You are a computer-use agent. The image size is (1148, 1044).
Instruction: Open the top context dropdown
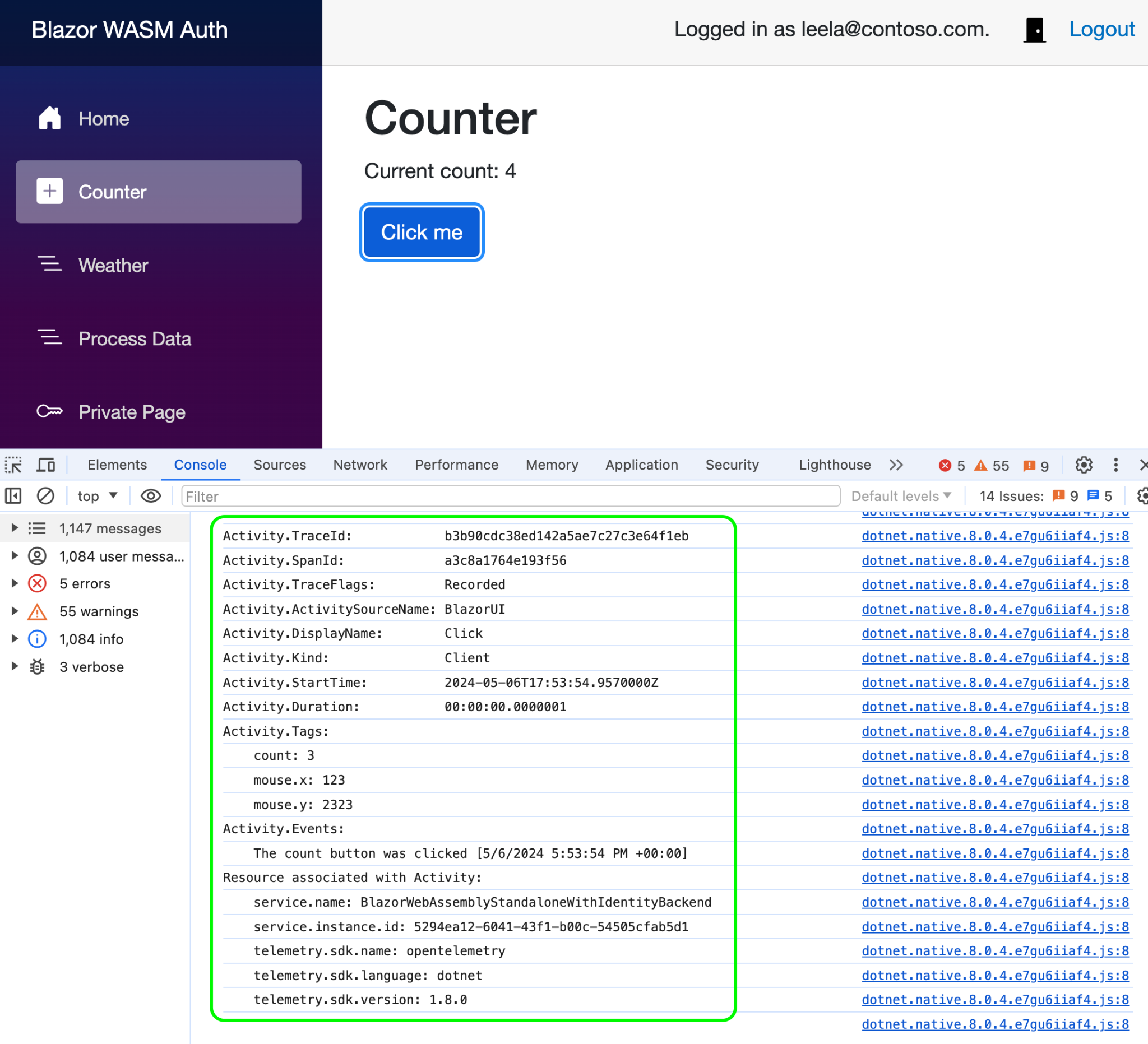point(98,496)
